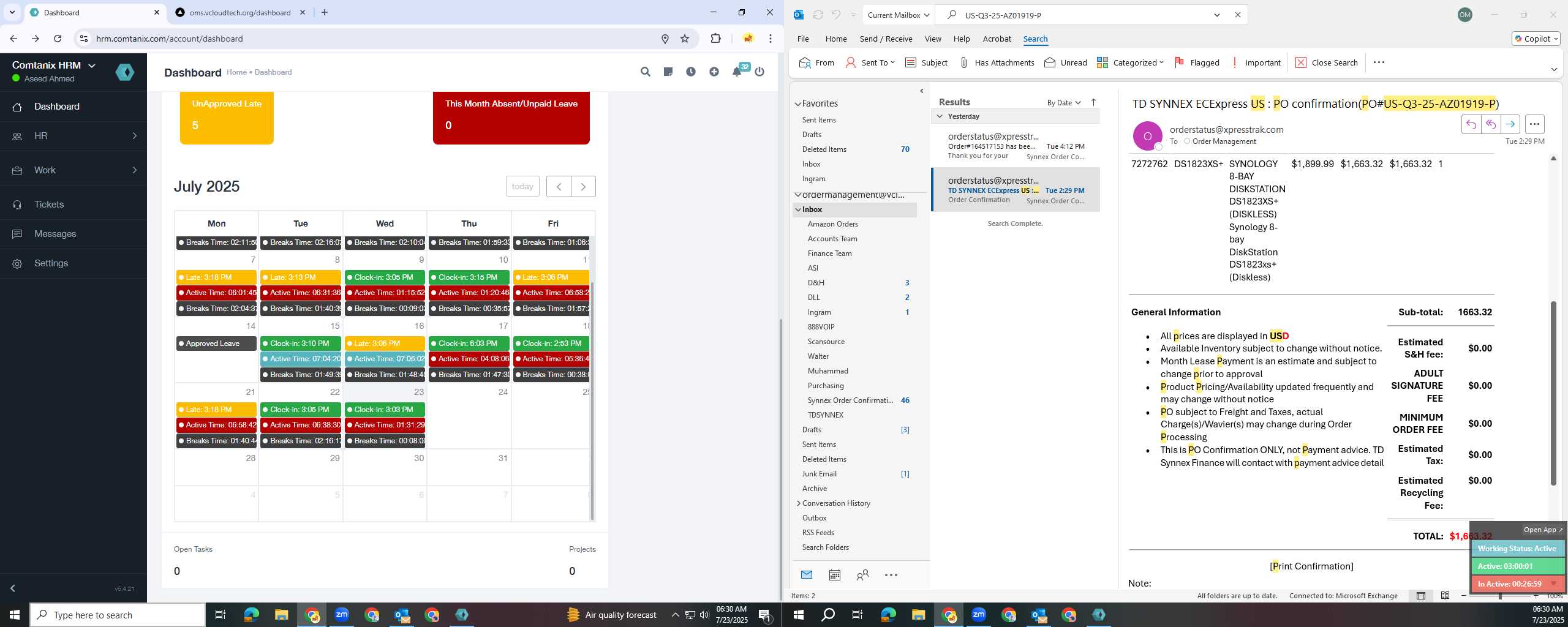Collapse the Outlook folder pane
The image size is (1568, 627).
coord(922,91)
